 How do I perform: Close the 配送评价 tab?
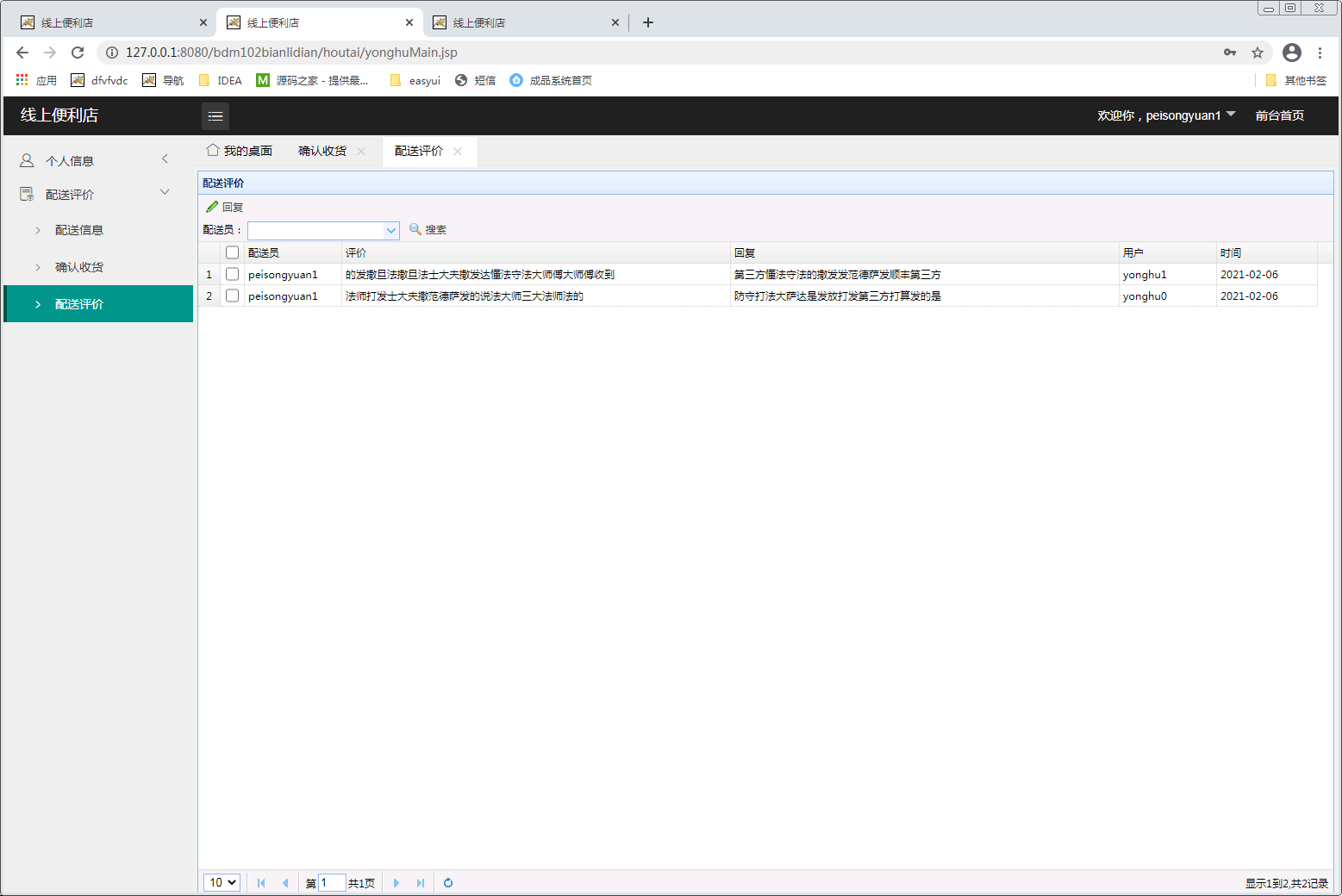[458, 151]
